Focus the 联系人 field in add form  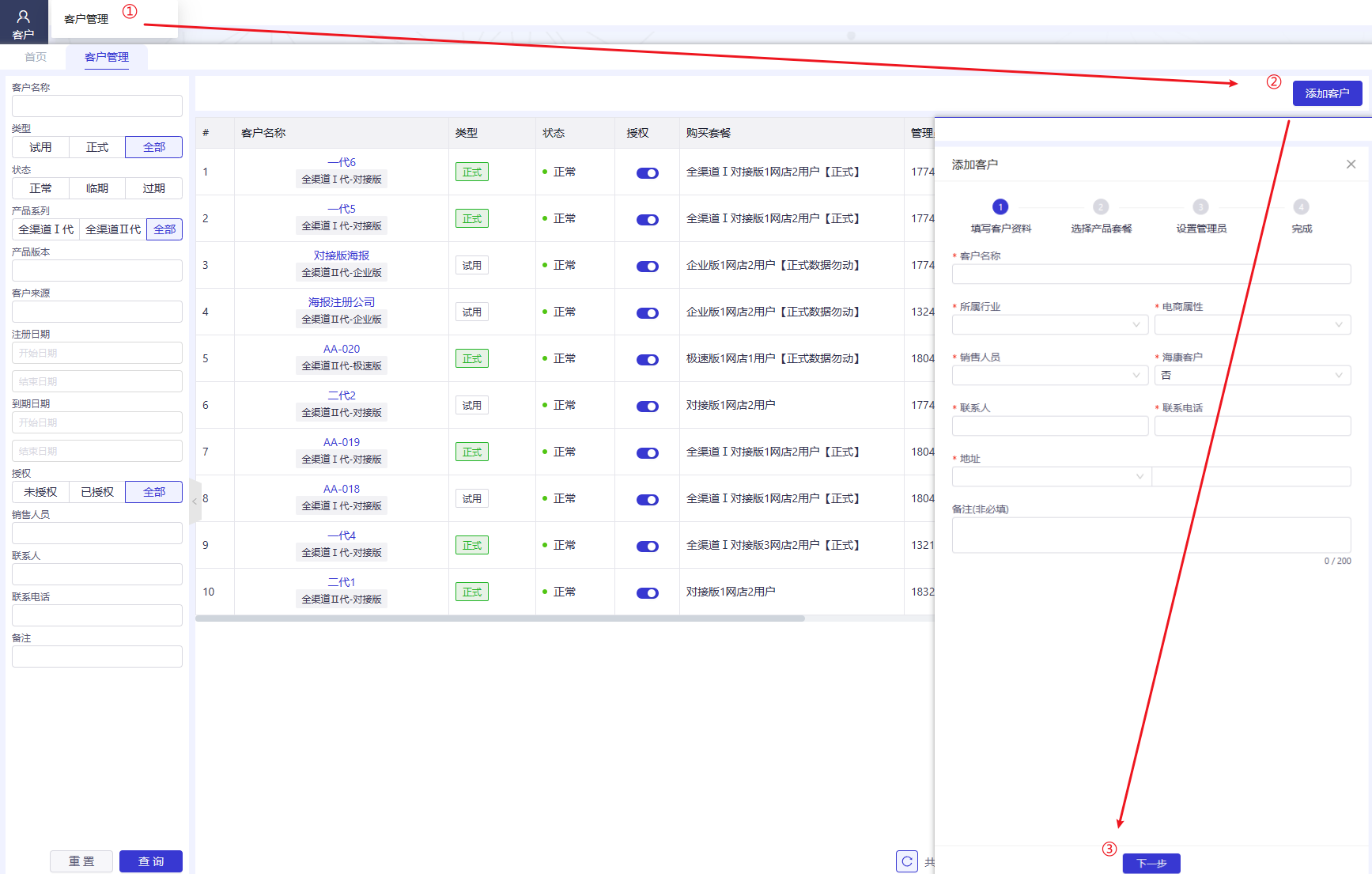(x=1050, y=426)
